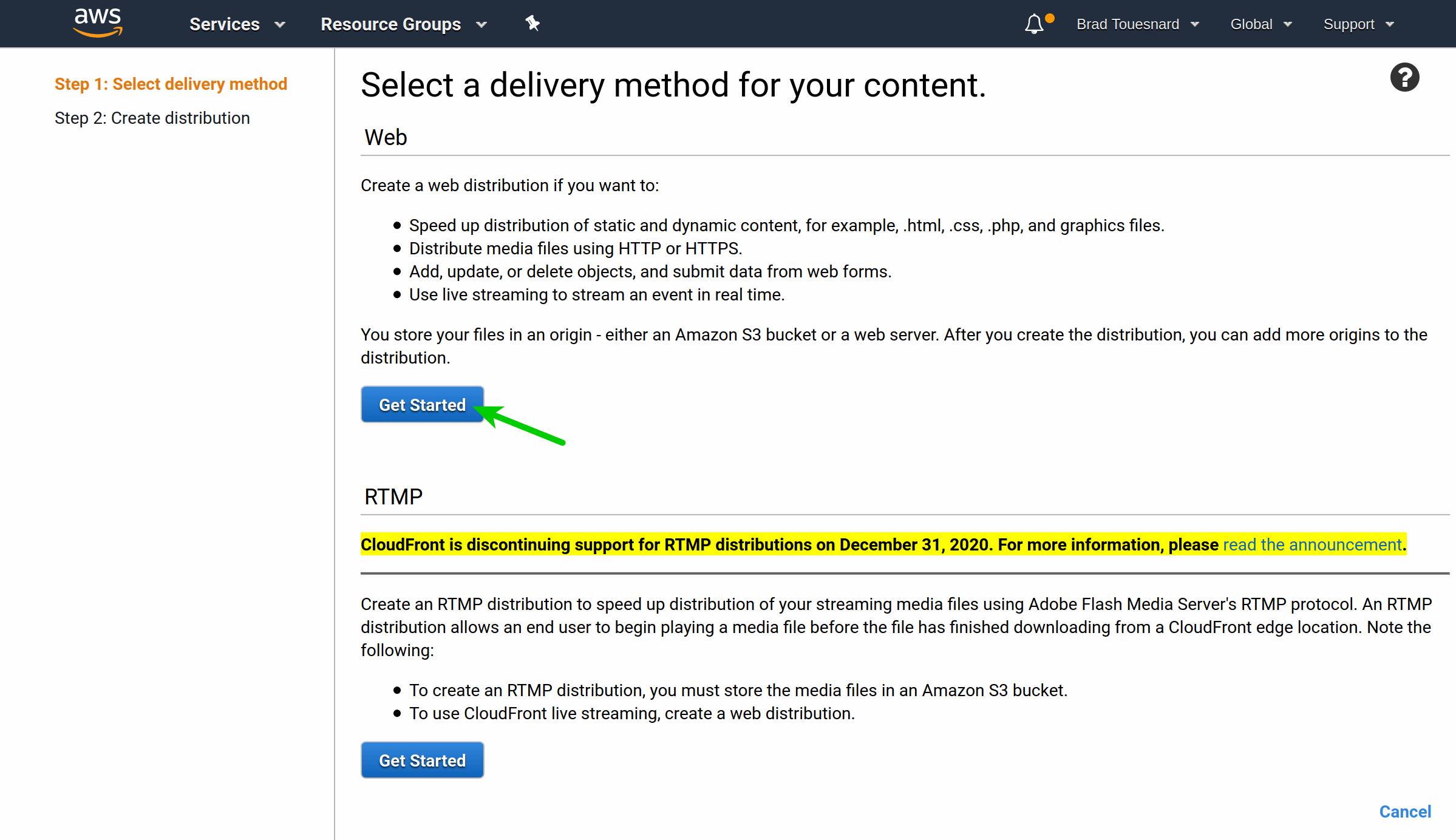This screenshot has width=1456, height=840.
Task: Click Get Started under Web section
Action: coord(422,405)
